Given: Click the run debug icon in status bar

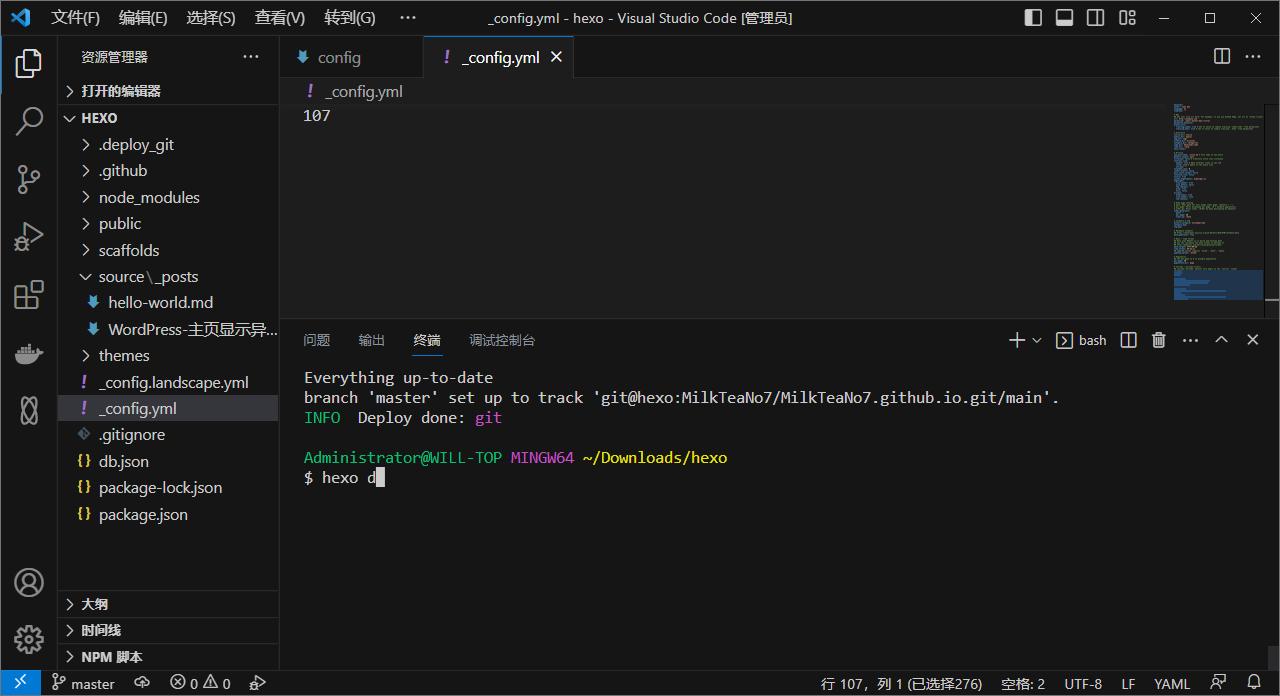Looking at the screenshot, I should pos(257,684).
